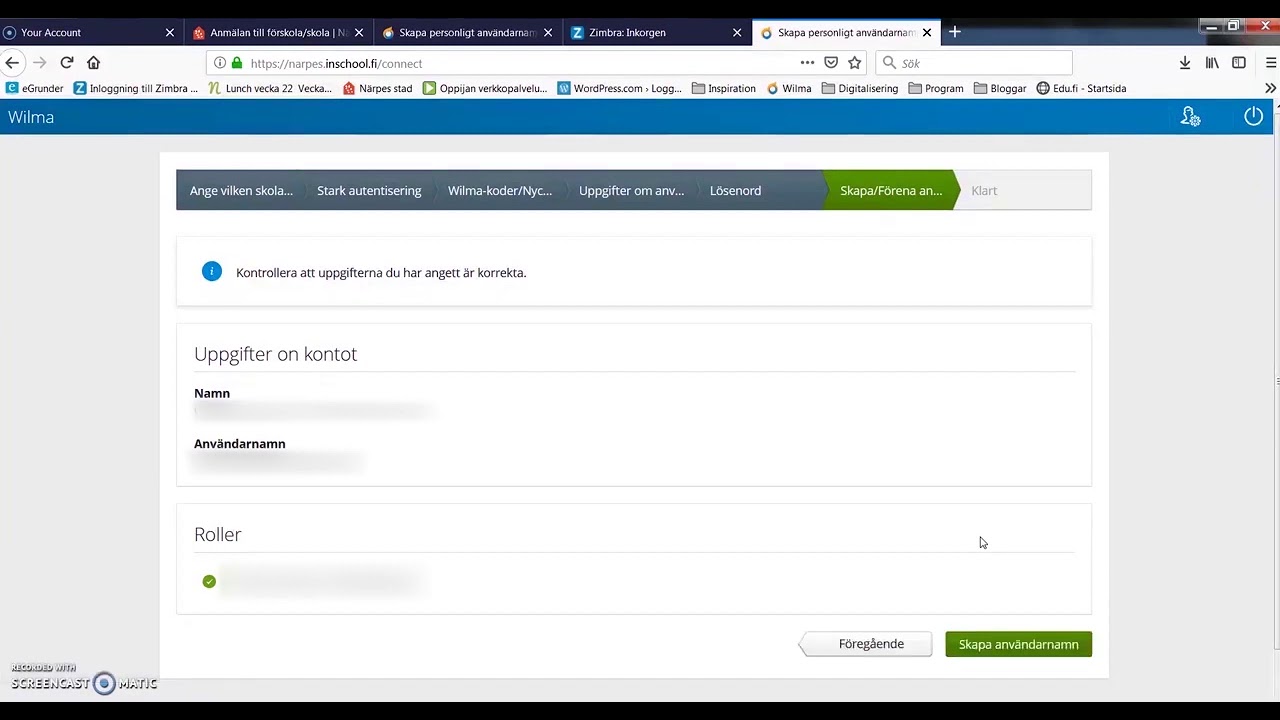Viewport: 1280px width, 720px height.
Task: Go to step Uppgifter om anv...
Action: 631,190
